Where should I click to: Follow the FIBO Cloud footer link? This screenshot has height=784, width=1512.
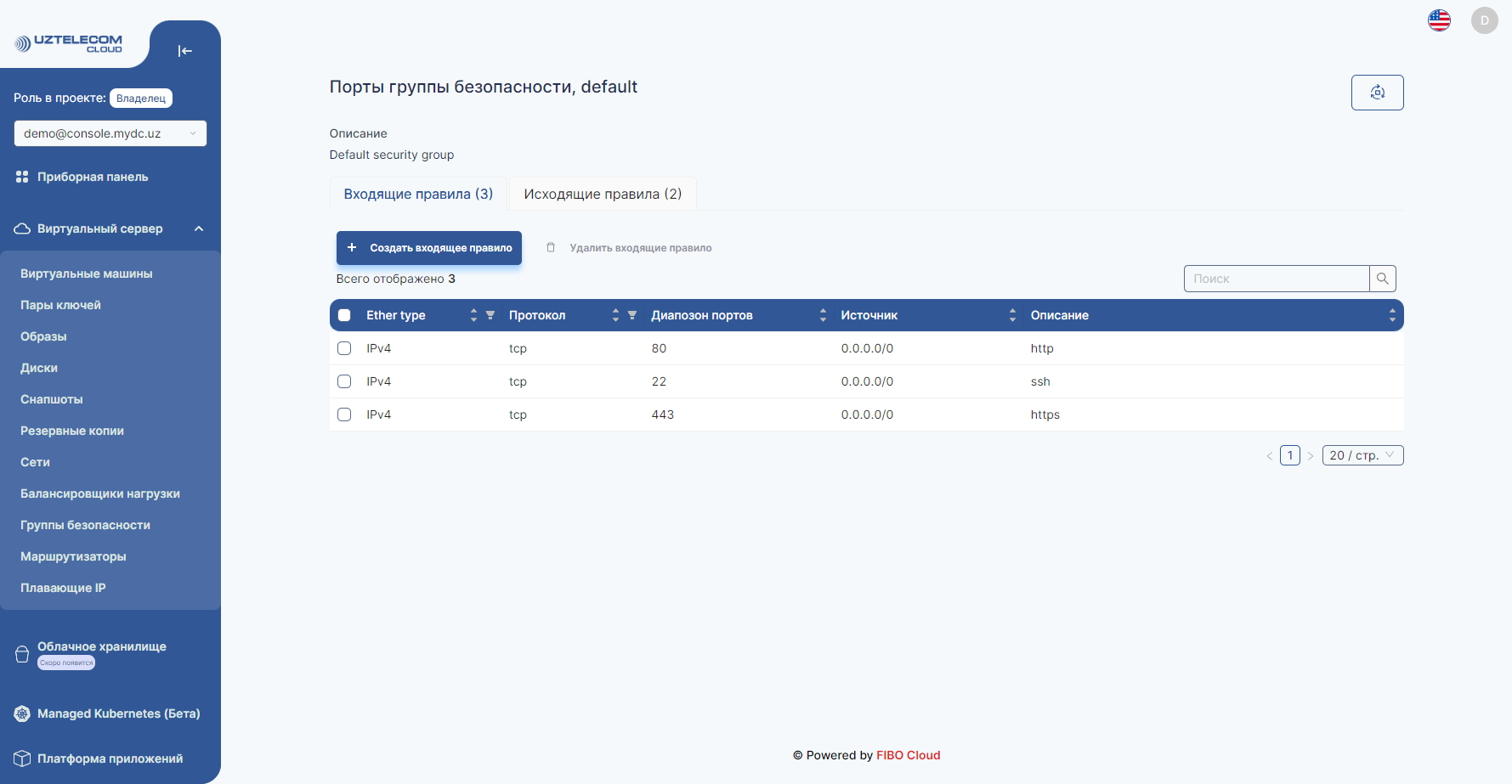(x=908, y=755)
